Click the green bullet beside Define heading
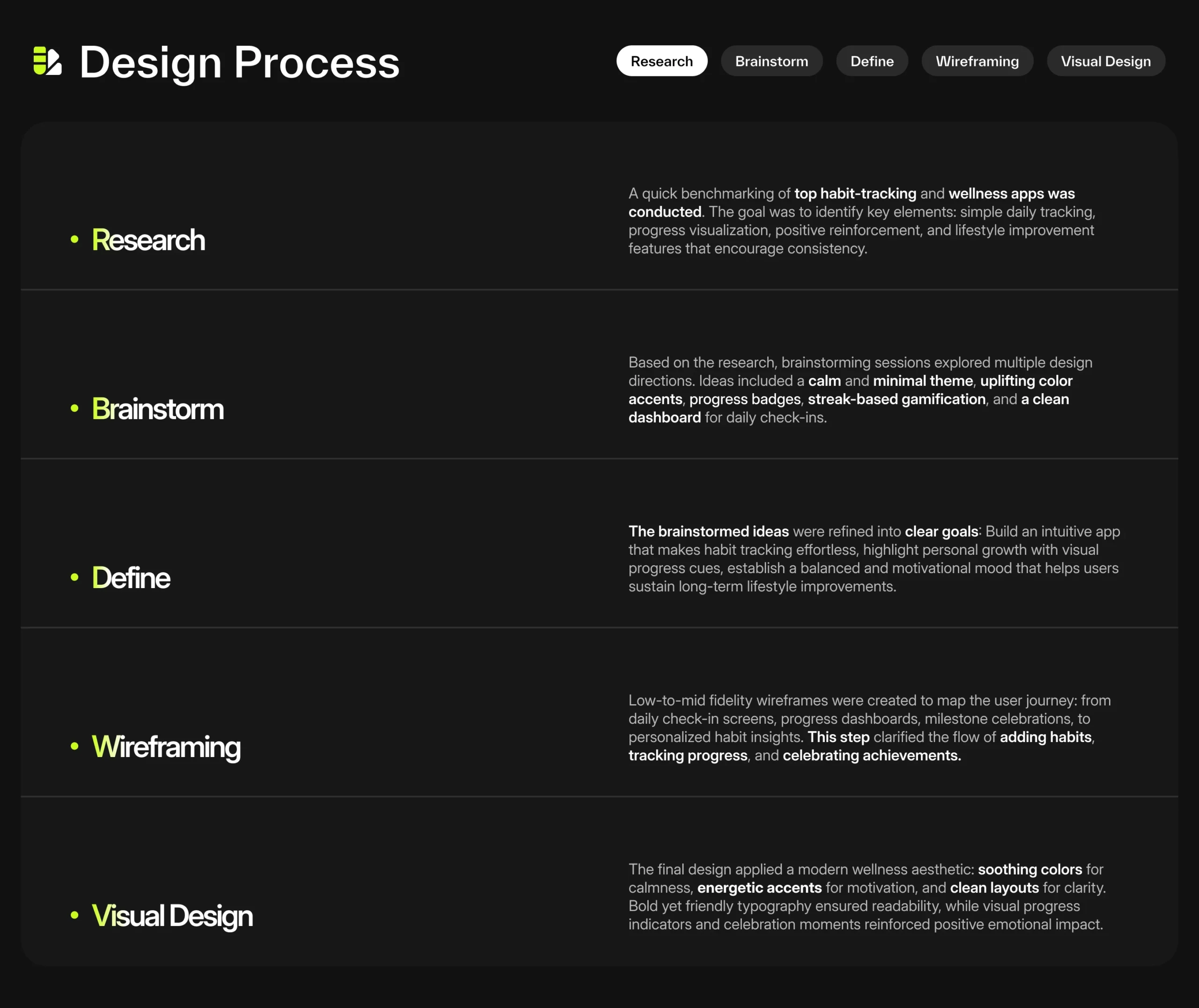Screen dimensions: 1199x1008 click(x=74, y=577)
